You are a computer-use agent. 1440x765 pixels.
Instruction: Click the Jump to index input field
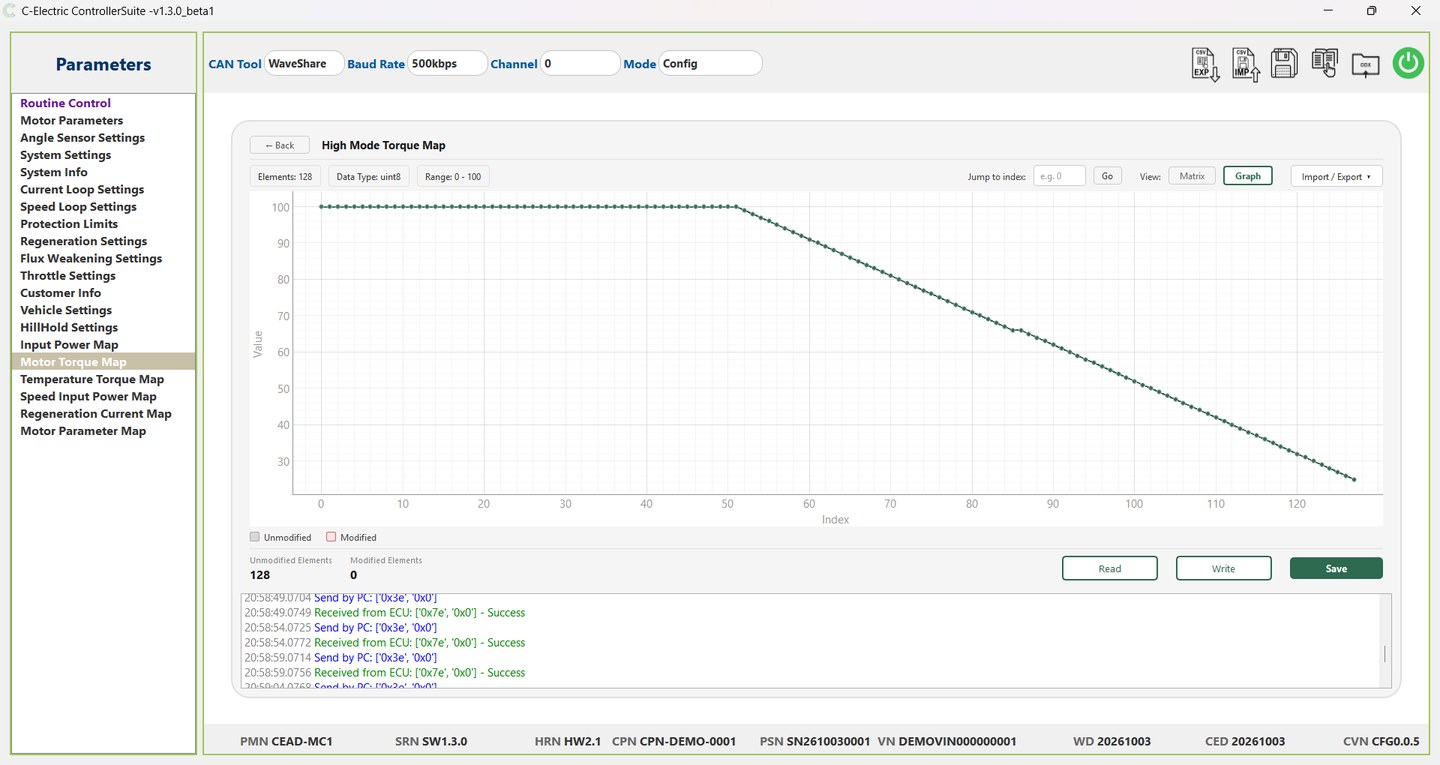coord(1059,176)
